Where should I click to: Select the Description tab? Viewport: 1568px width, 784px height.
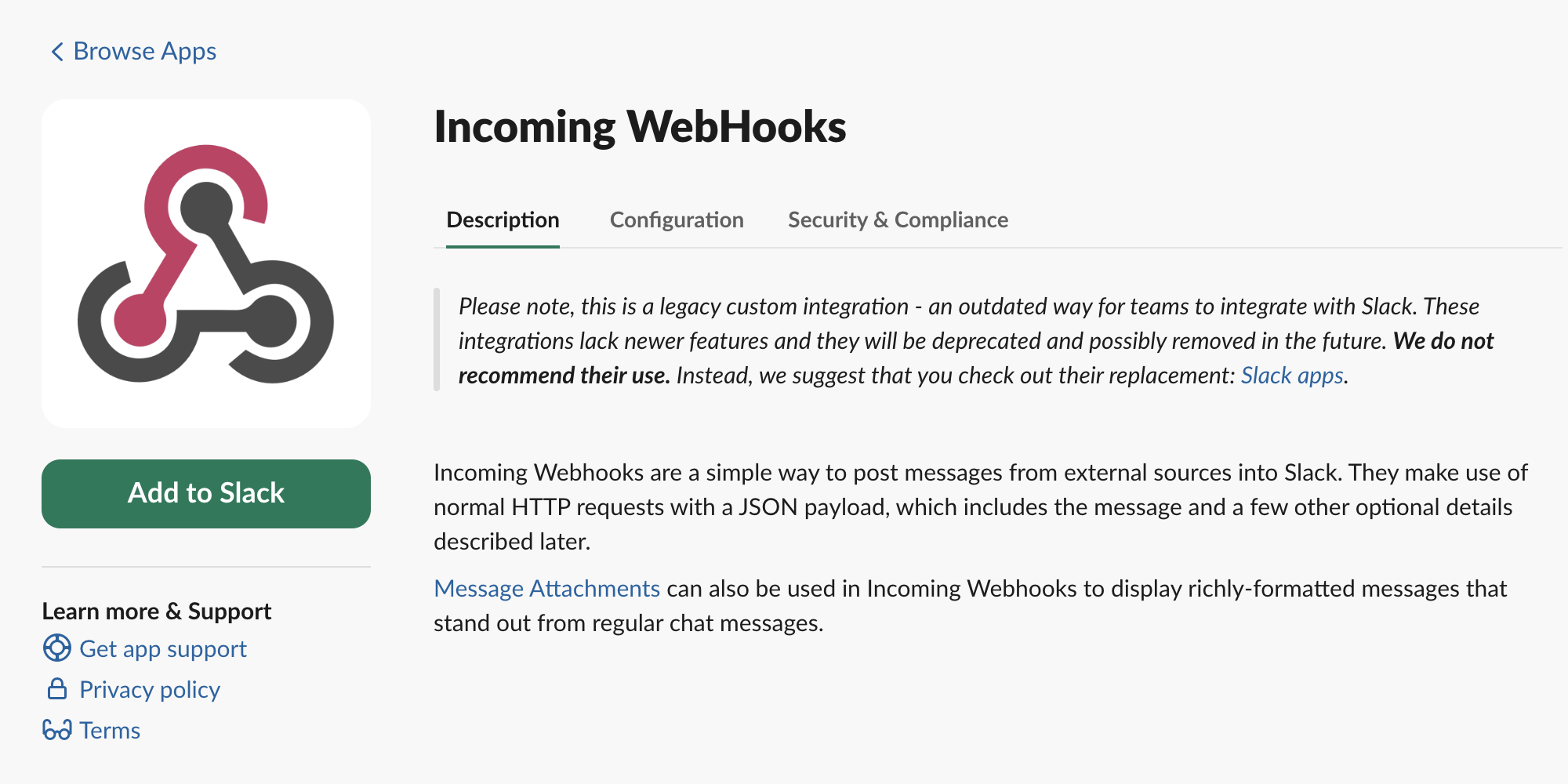(503, 220)
